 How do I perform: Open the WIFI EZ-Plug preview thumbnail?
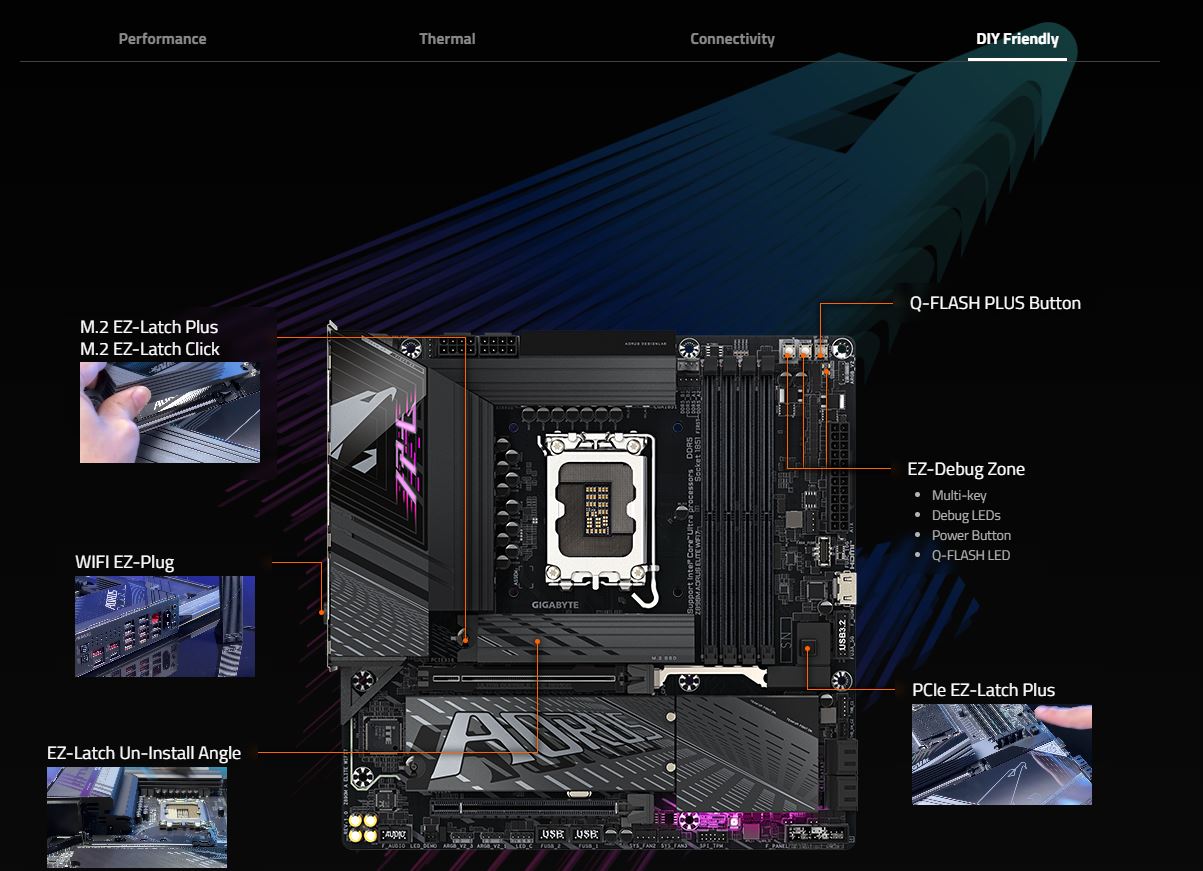click(x=165, y=626)
